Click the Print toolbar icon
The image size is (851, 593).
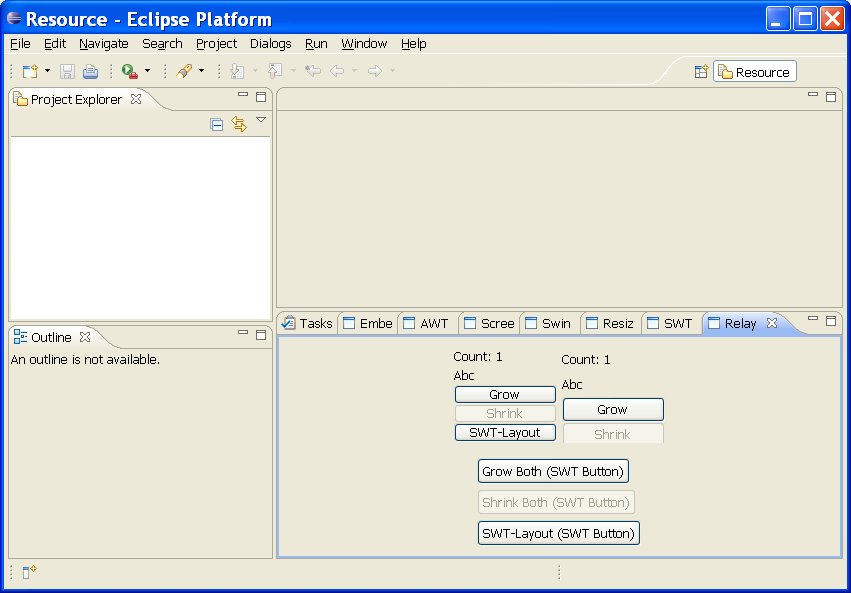(x=90, y=71)
